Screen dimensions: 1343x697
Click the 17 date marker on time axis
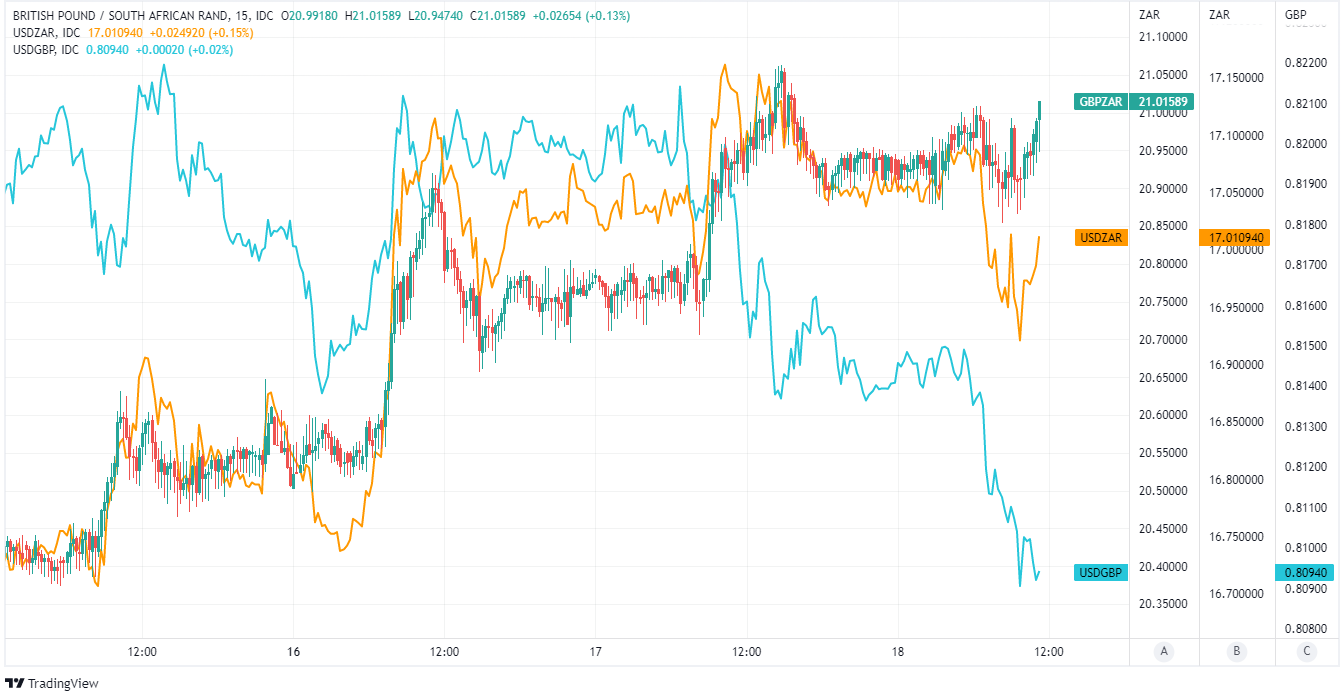coord(595,652)
